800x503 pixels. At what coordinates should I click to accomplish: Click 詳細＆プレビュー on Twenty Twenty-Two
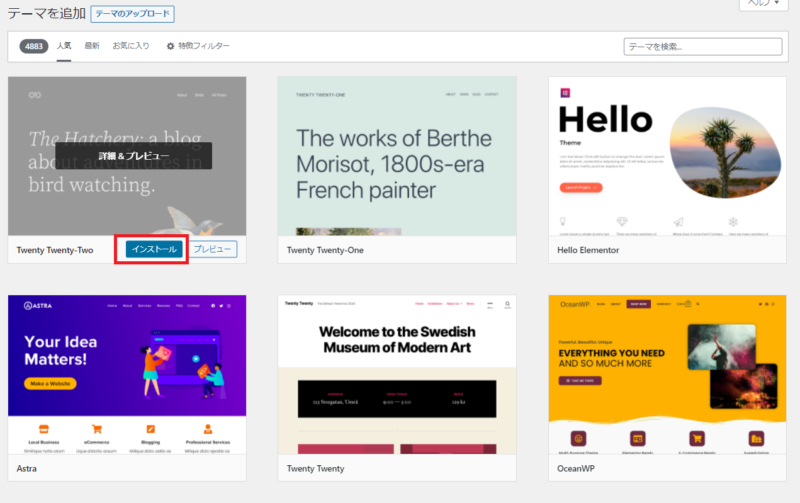[134, 156]
